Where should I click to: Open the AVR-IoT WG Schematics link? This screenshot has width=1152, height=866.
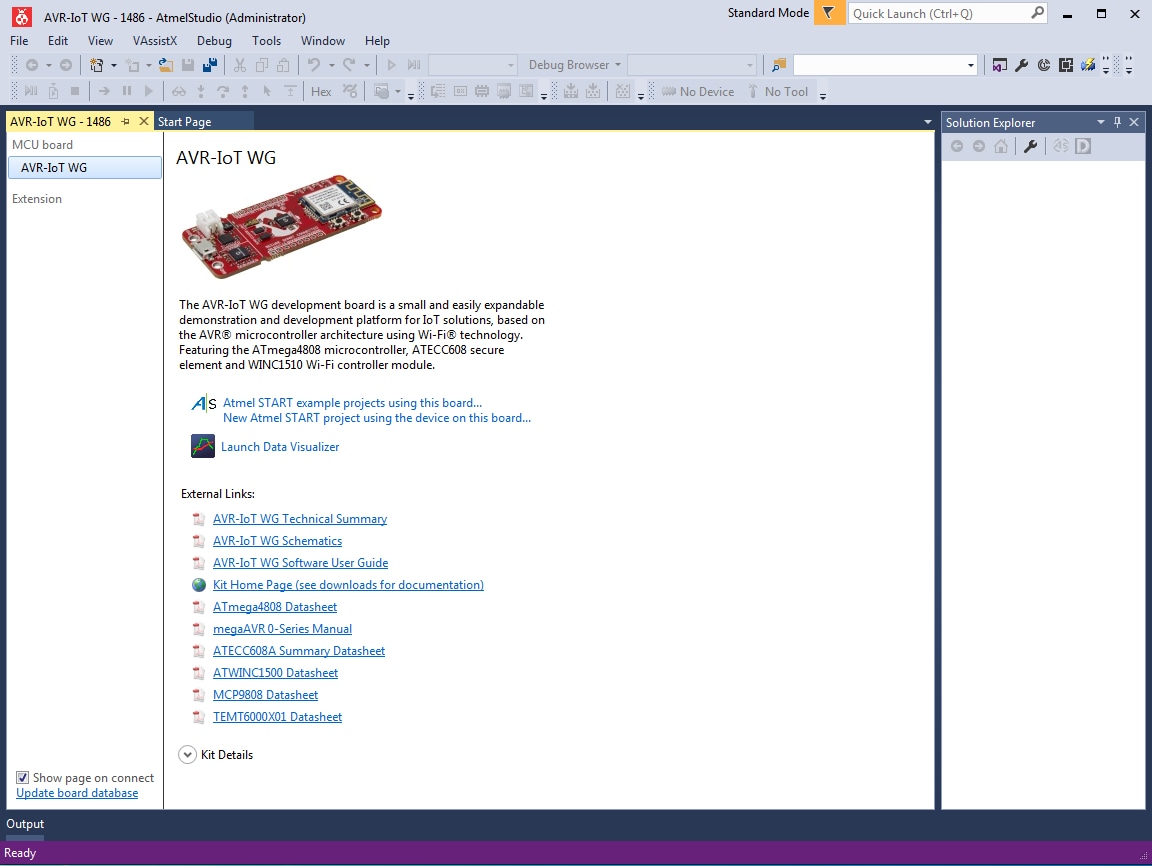click(278, 540)
